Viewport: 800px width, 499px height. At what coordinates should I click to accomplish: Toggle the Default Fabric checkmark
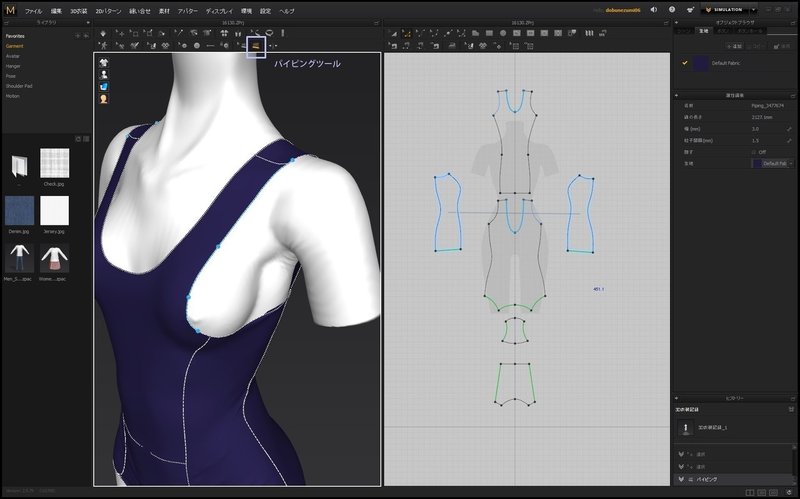pos(684,63)
